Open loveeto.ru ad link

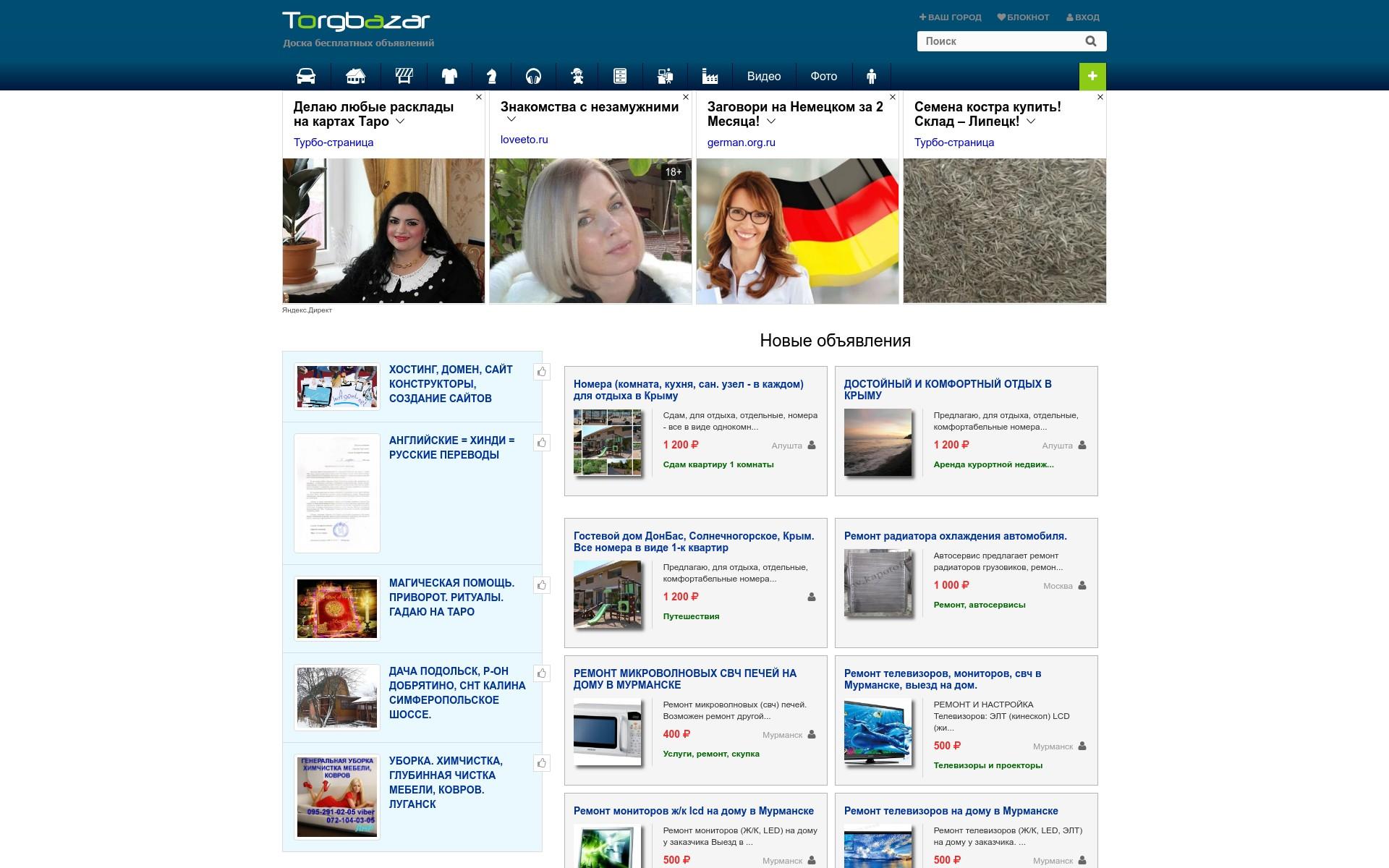click(524, 140)
